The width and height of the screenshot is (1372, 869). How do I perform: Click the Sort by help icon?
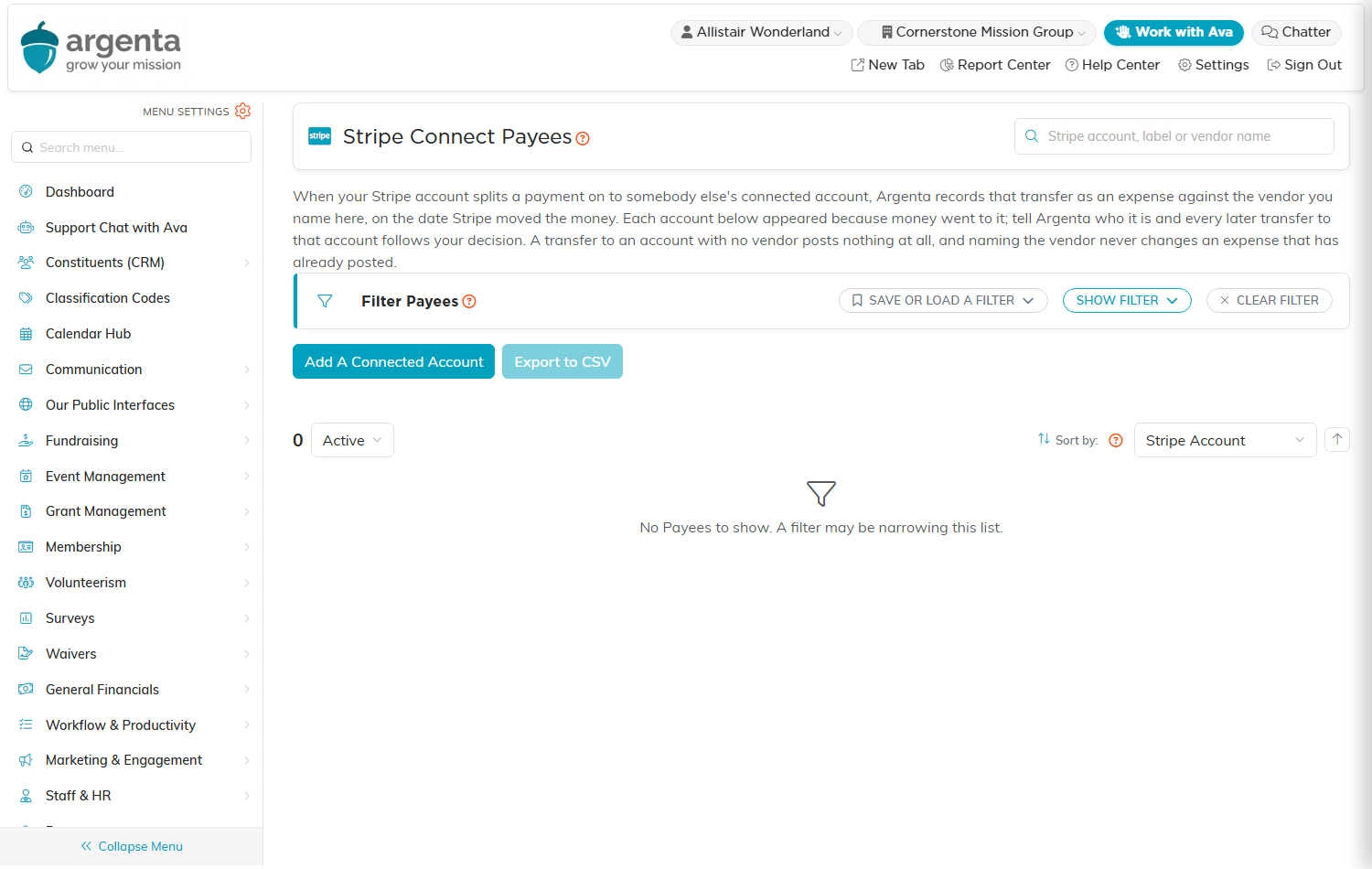click(x=1116, y=440)
